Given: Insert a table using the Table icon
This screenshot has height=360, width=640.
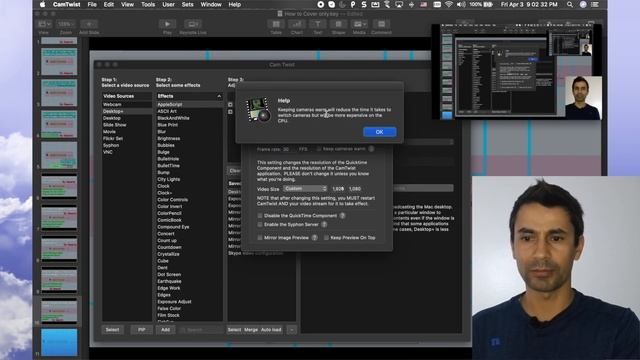Looking at the screenshot, I should (x=276, y=24).
